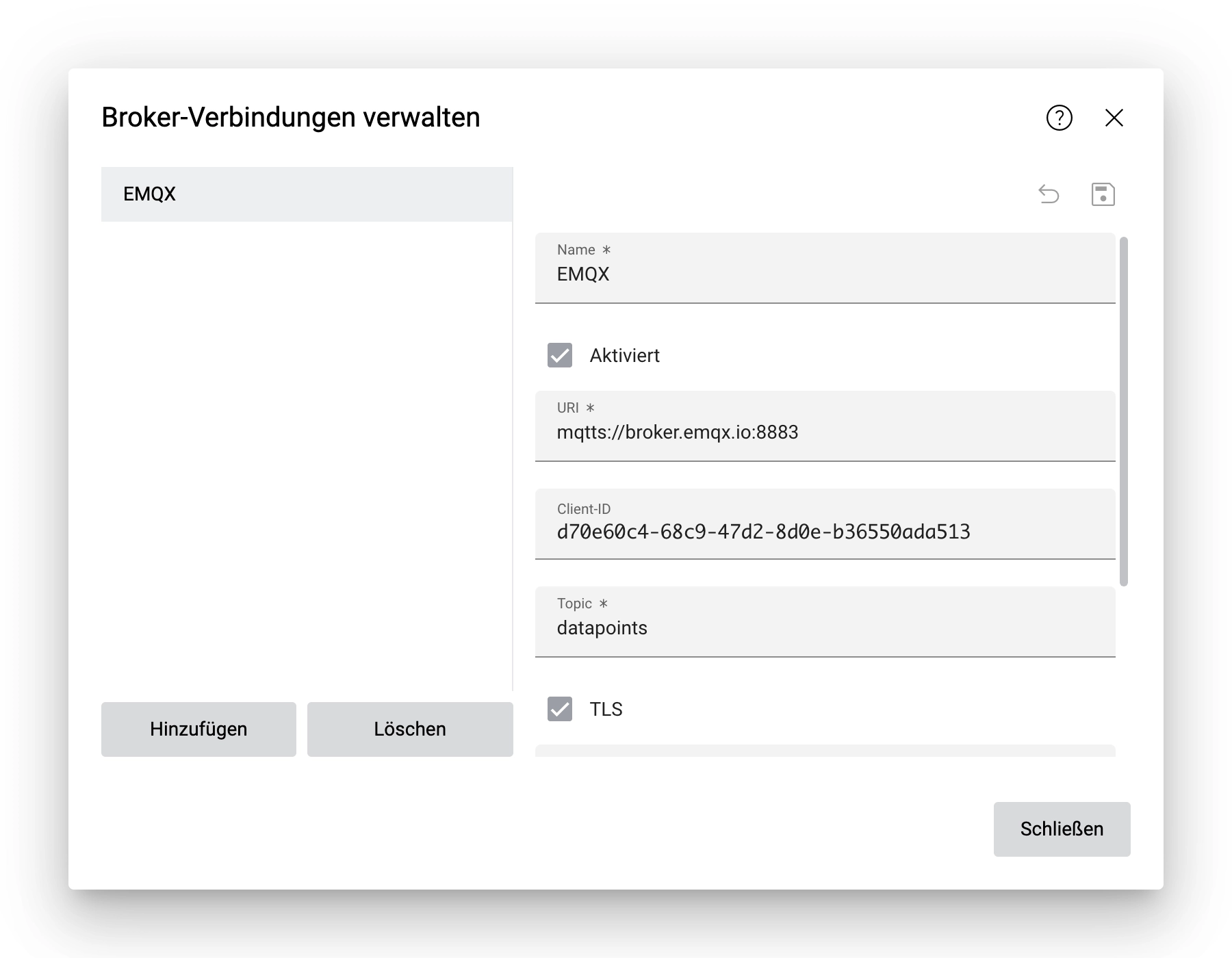Uncheck the Aktiviert checkbox
This screenshot has width=1232, height=958.
(x=560, y=355)
